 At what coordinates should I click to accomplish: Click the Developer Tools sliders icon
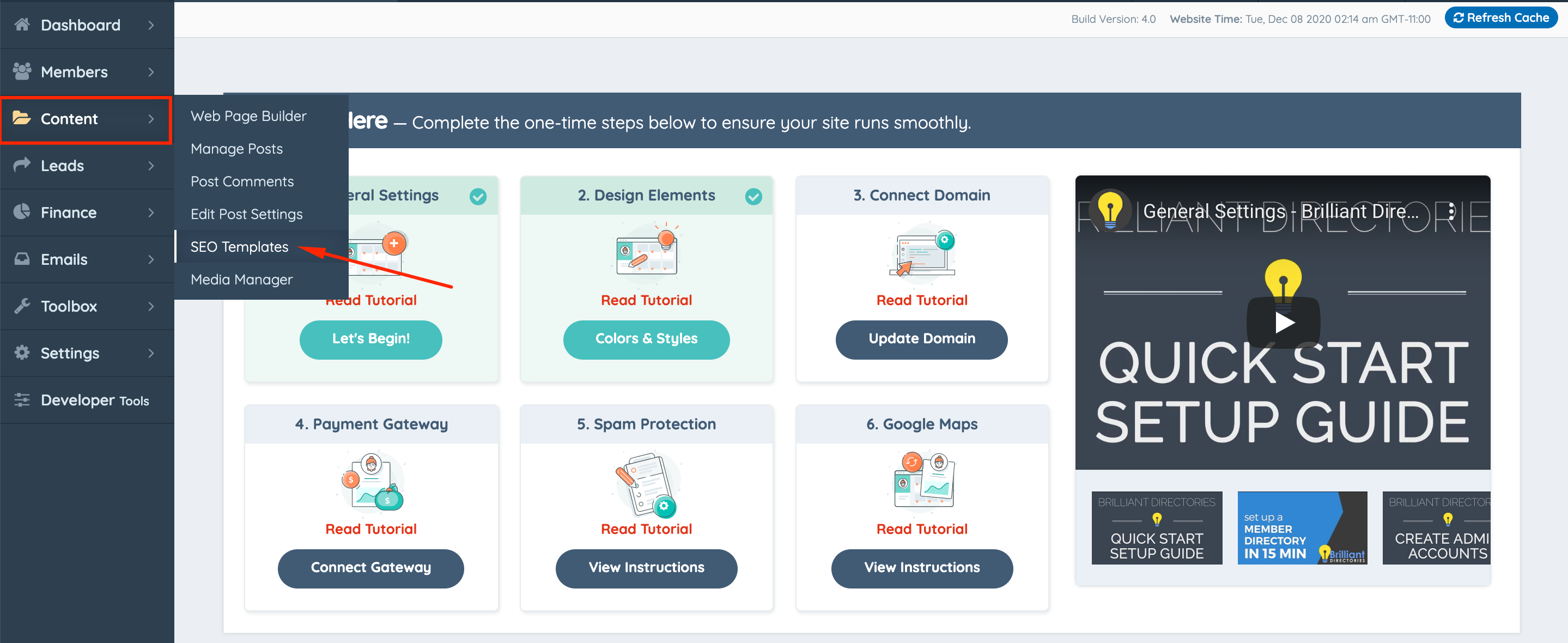22,399
